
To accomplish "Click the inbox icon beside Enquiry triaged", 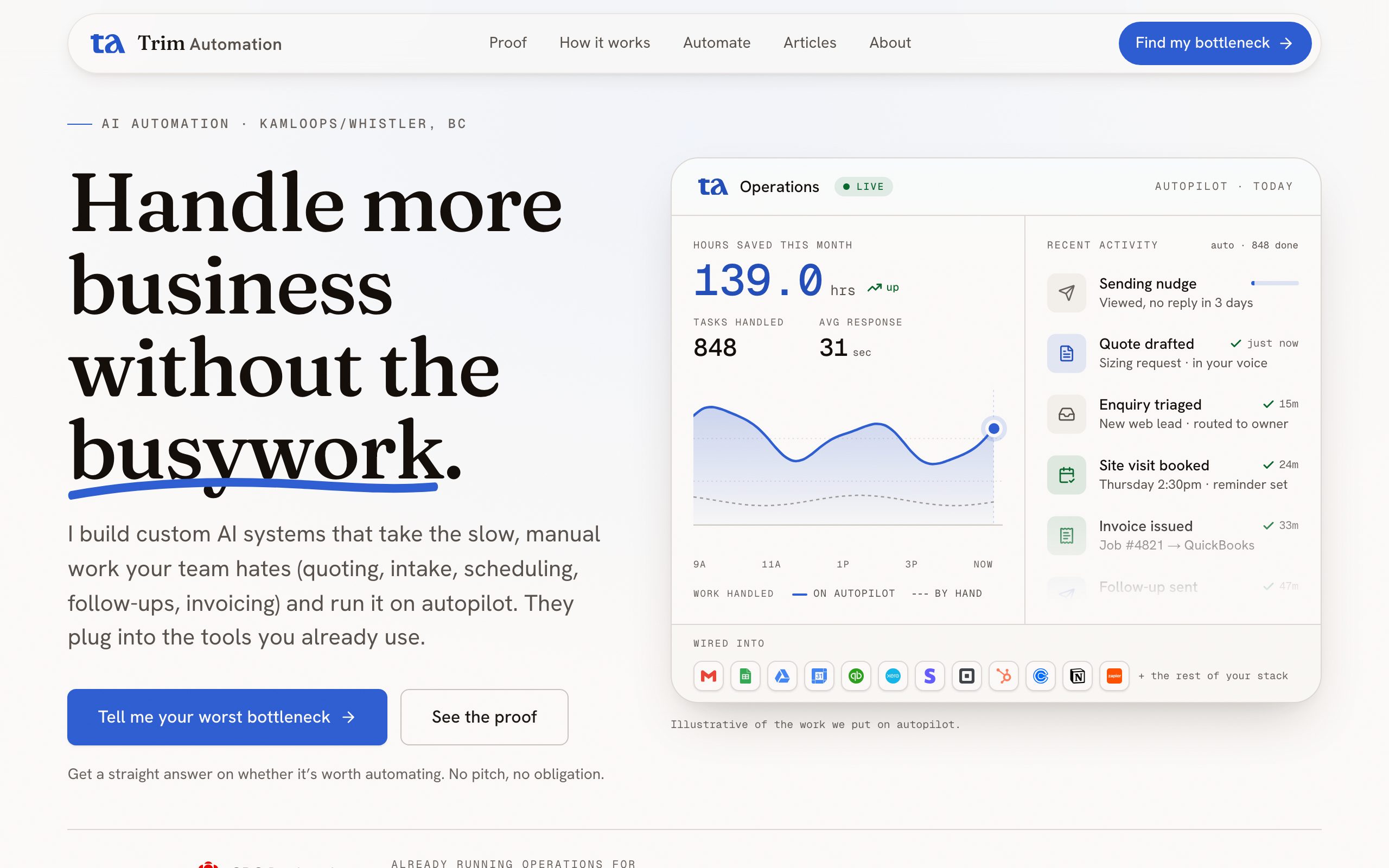I will click(1066, 414).
